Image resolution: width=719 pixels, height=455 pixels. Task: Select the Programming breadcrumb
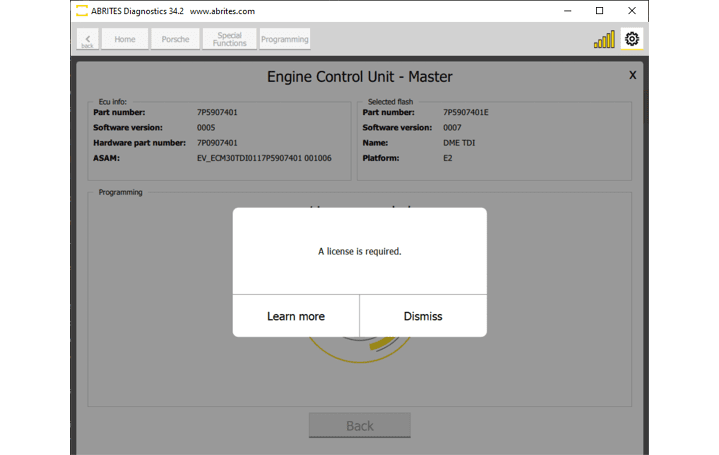coord(285,39)
